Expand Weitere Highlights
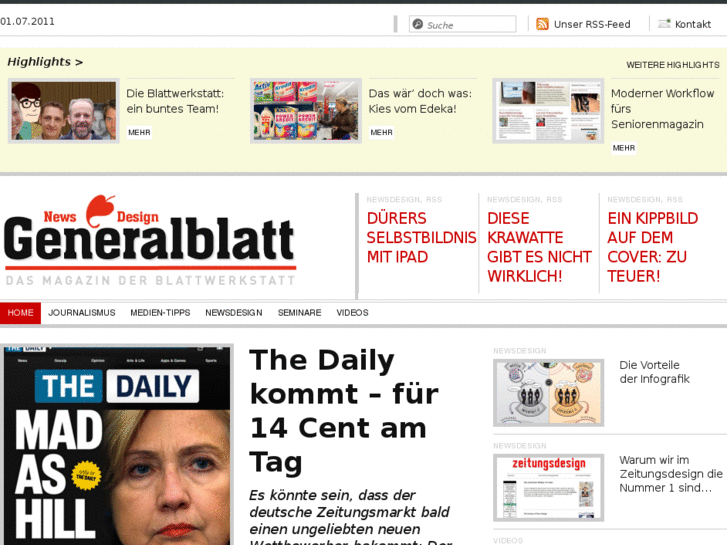Viewport: 727px width, 545px height. pyautogui.click(x=673, y=65)
